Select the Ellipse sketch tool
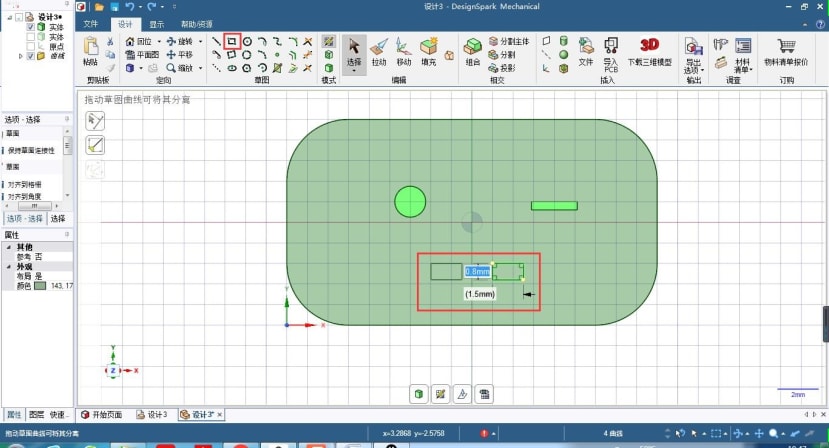The image size is (829, 448). [232, 68]
